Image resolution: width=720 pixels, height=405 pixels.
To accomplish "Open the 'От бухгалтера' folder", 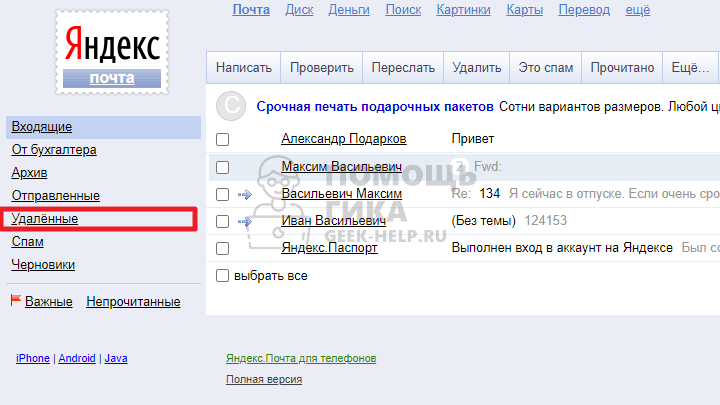I will pyautogui.click(x=54, y=150).
